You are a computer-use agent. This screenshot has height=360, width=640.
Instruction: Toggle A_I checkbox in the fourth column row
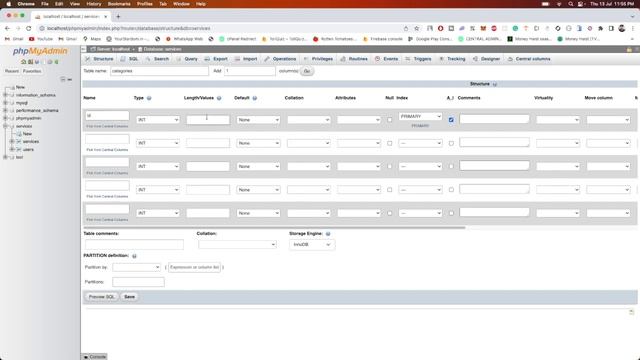point(451,190)
